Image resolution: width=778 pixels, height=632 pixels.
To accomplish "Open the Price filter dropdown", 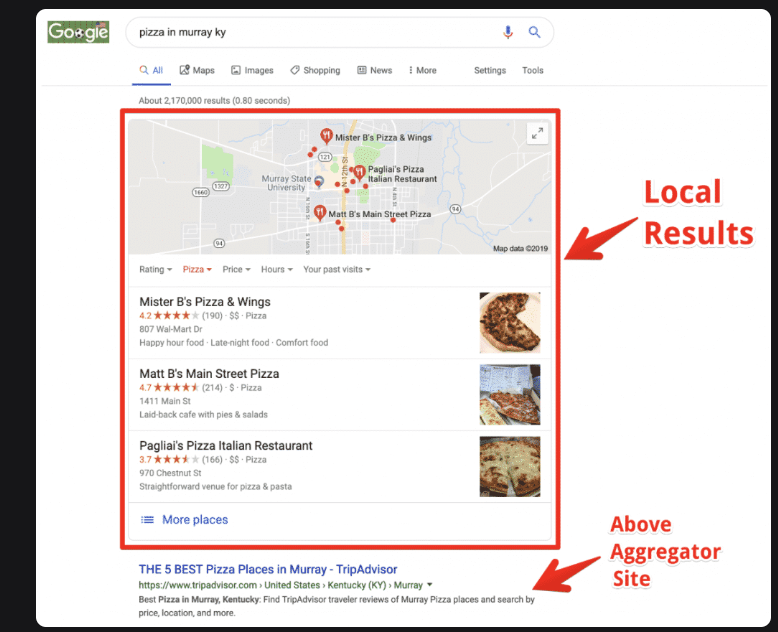I will coord(236,269).
